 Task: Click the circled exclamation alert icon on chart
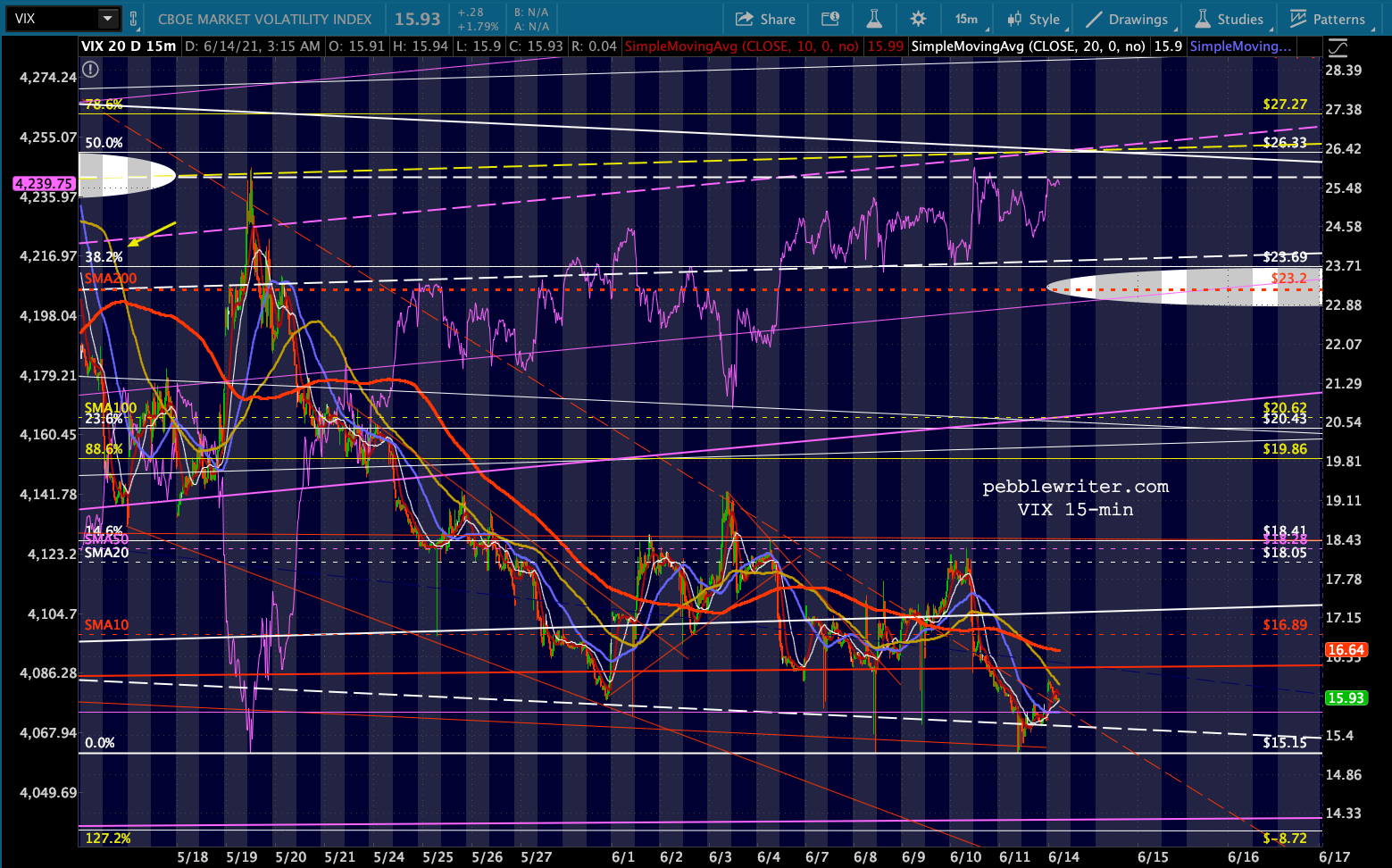90,69
